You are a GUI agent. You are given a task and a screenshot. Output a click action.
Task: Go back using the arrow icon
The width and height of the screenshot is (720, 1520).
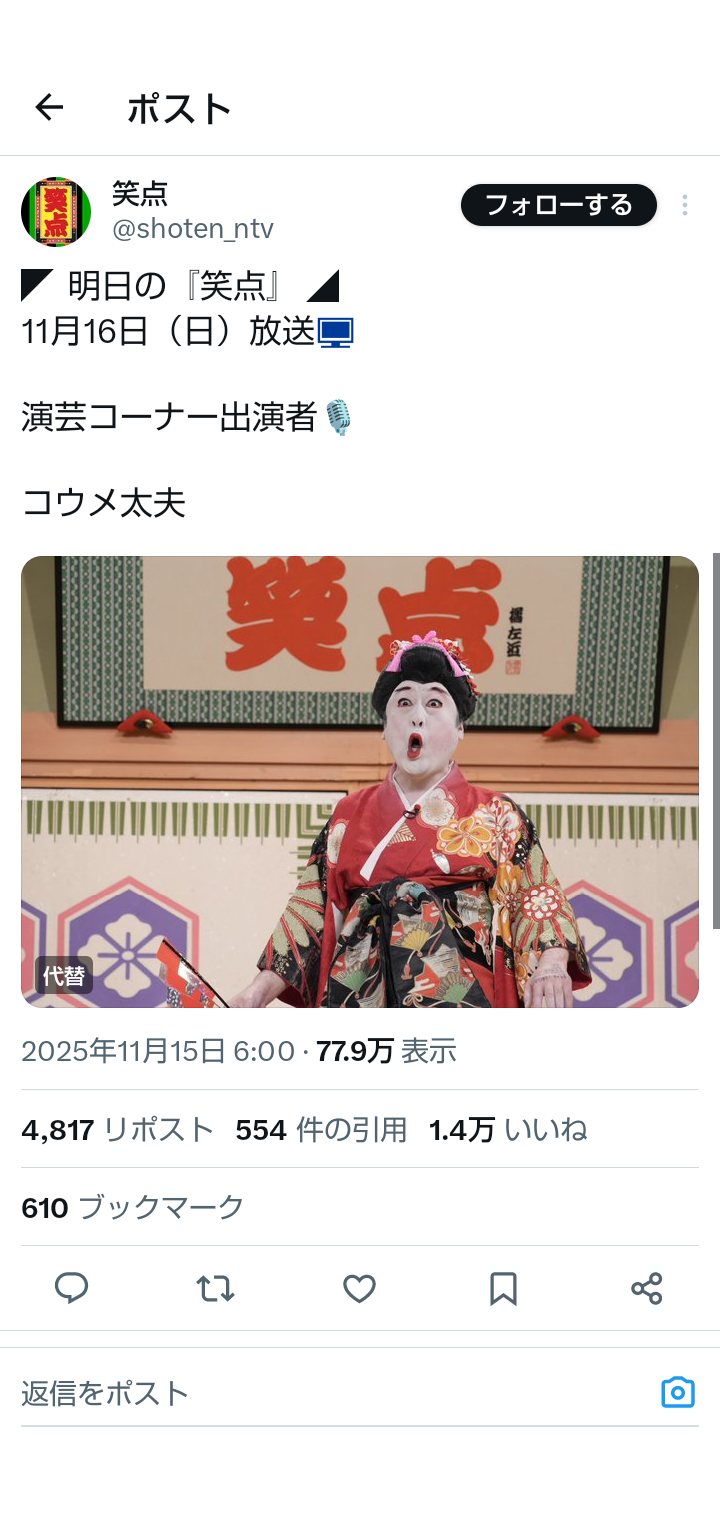coord(49,107)
